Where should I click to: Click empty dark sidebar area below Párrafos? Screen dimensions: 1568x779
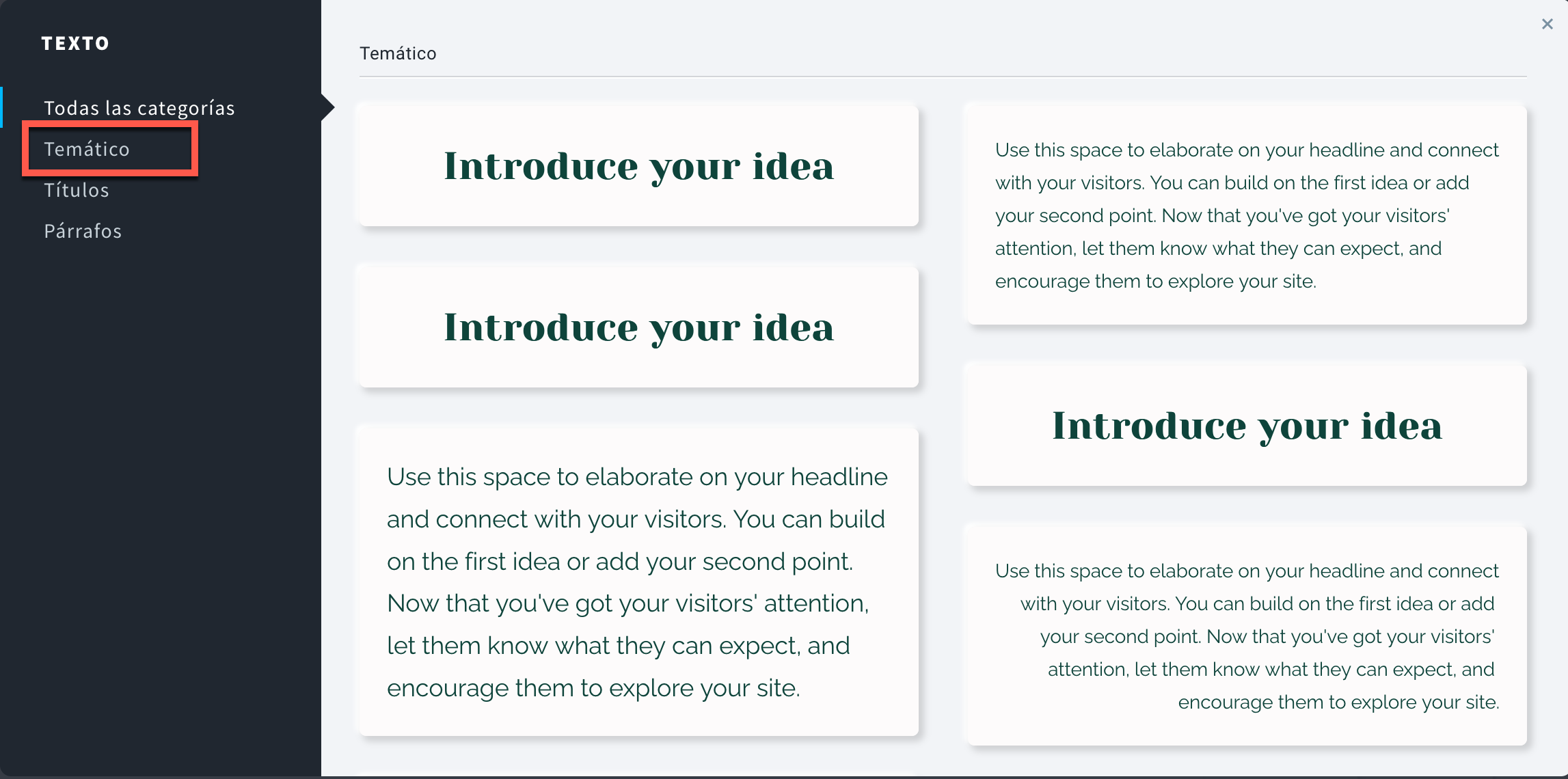tap(160, 506)
